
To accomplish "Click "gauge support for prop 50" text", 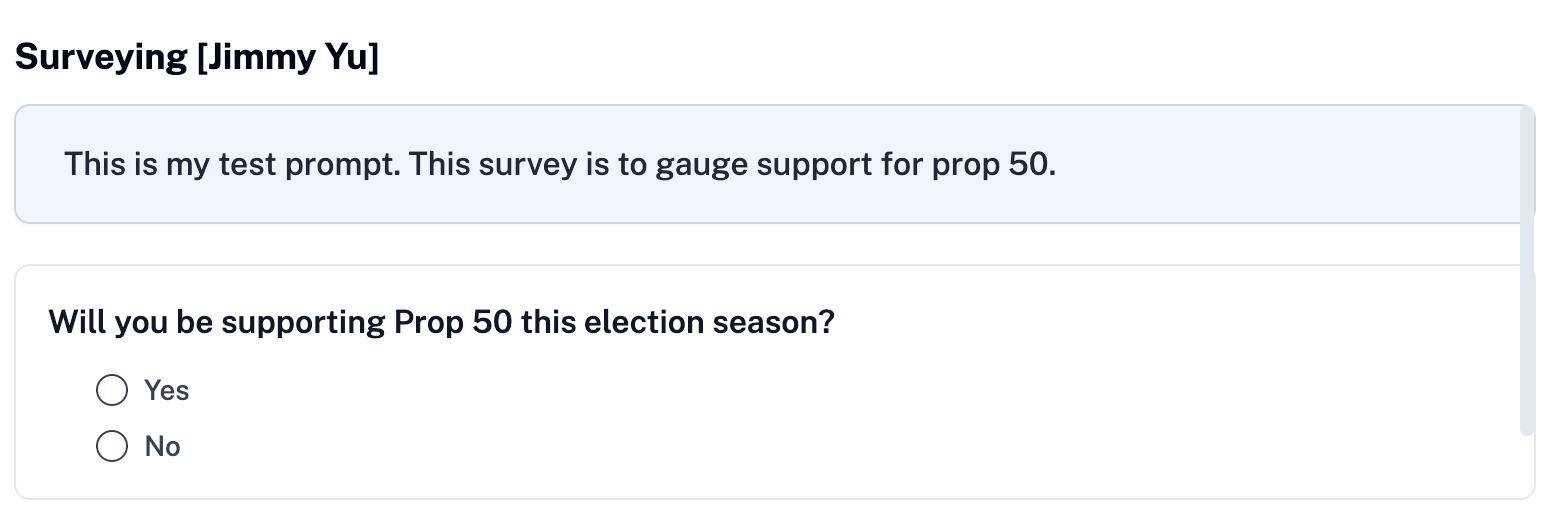I will click(855, 164).
